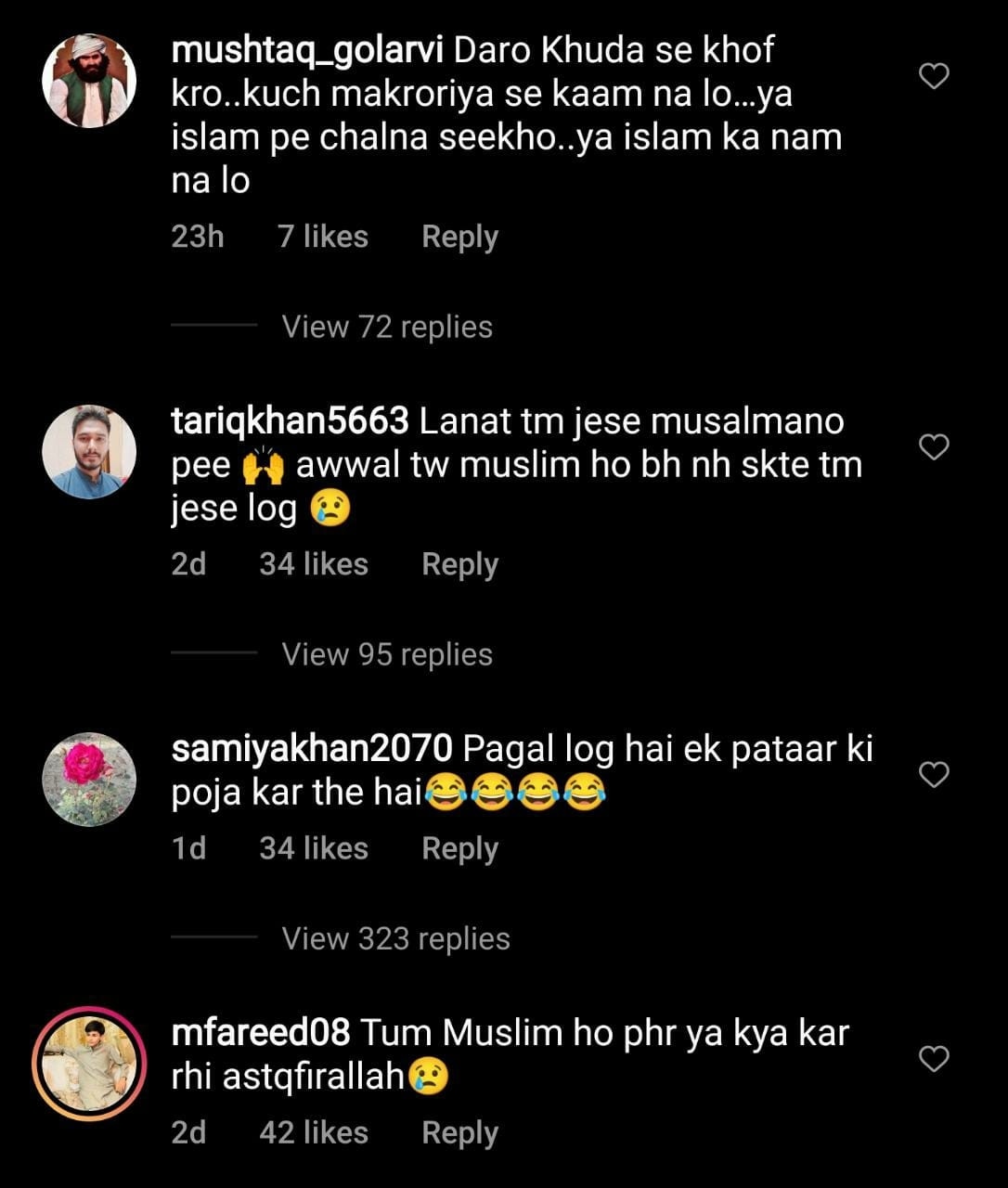
Task: Reply to samiyakhan2070's comment
Action: 459,848
